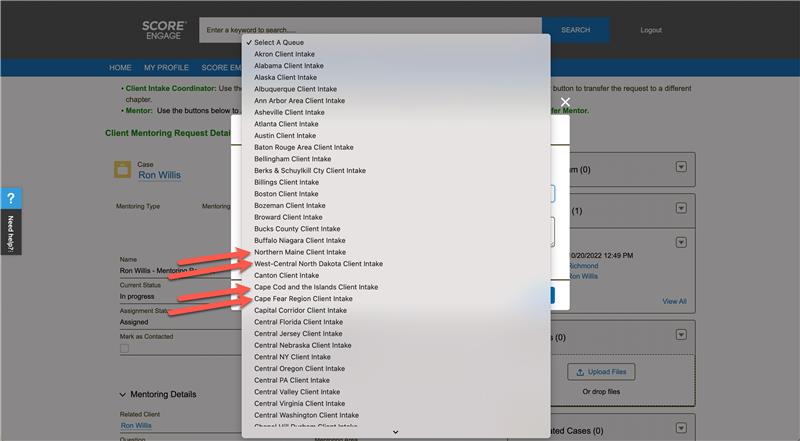Pick Cape Fear Region Client Intake
This screenshot has width=800, height=441.
pyautogui.click(x=303, y=299)
